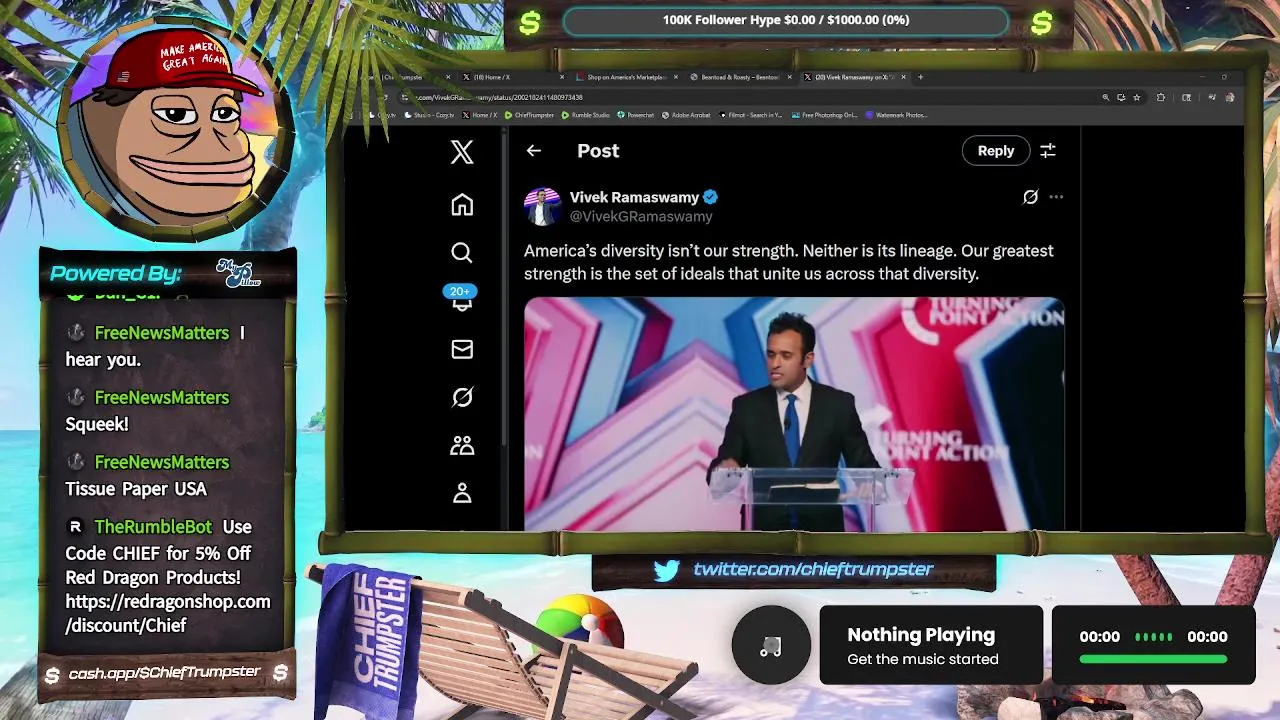Image resolution: width=1280 pixels, height=720 pixels.
Task: Open a new browser tab with plus
Action: (x=921, y=77)
